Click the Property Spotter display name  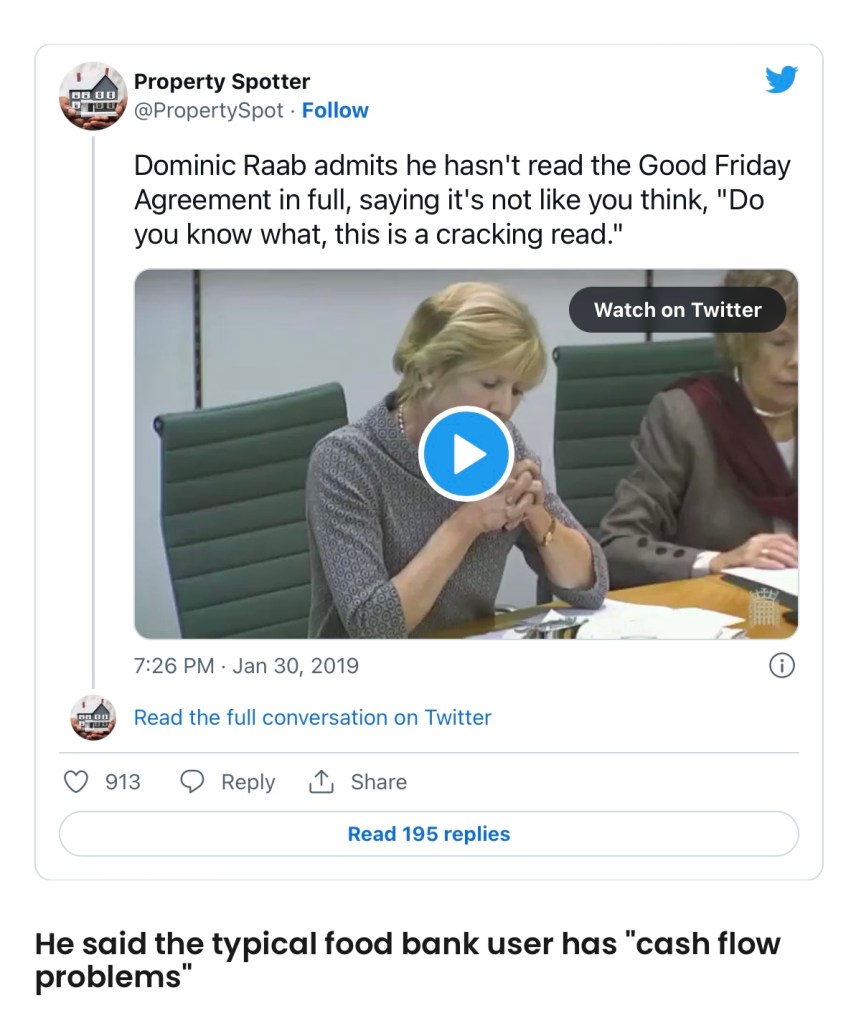pyautogui.click(x=222, y=82)
